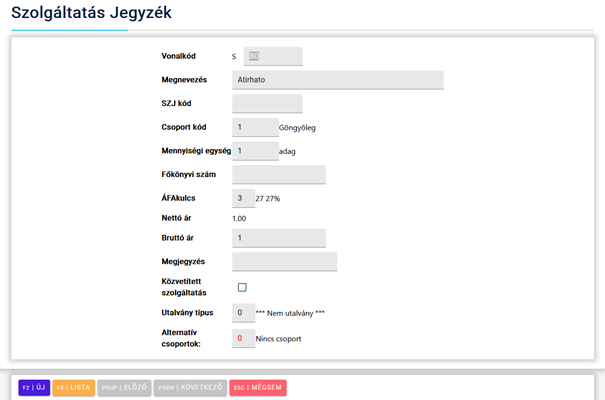The width and height of the screenshot is (605, 400).
Task: Click the empty SZJ kód field
Action: [266, 104]
